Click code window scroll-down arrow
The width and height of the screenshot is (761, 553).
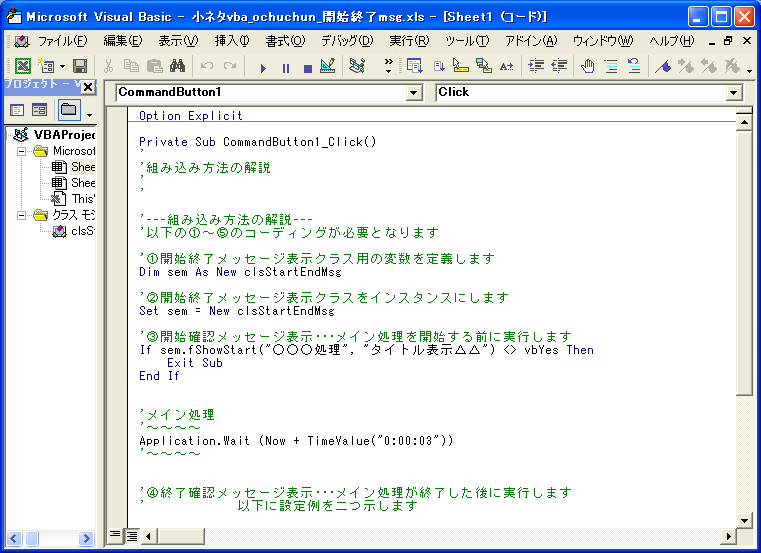tap(744, 520)
